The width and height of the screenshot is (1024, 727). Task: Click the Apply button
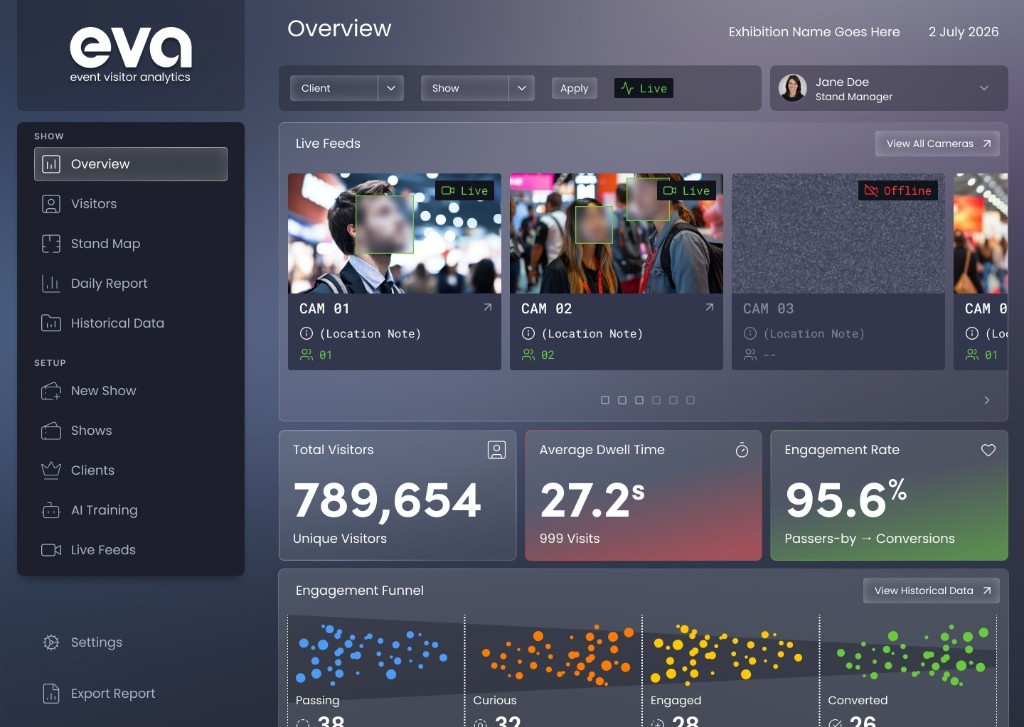click(x=574, y=88)
